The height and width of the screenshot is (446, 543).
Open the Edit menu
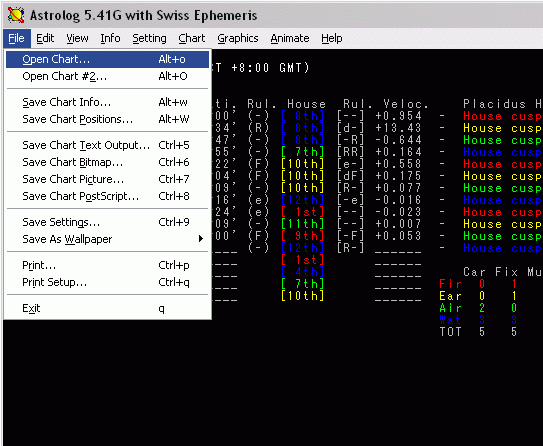click(x=45, y=38)
